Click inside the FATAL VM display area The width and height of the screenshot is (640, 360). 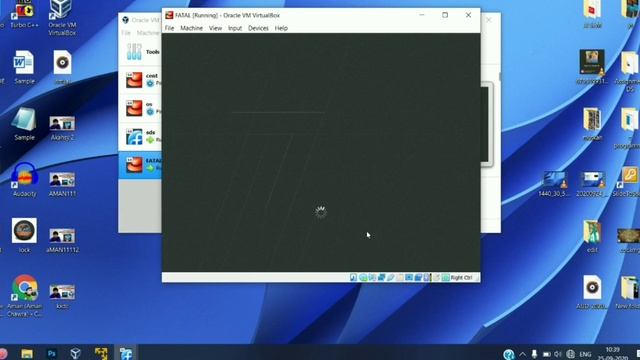coord(321,152)
